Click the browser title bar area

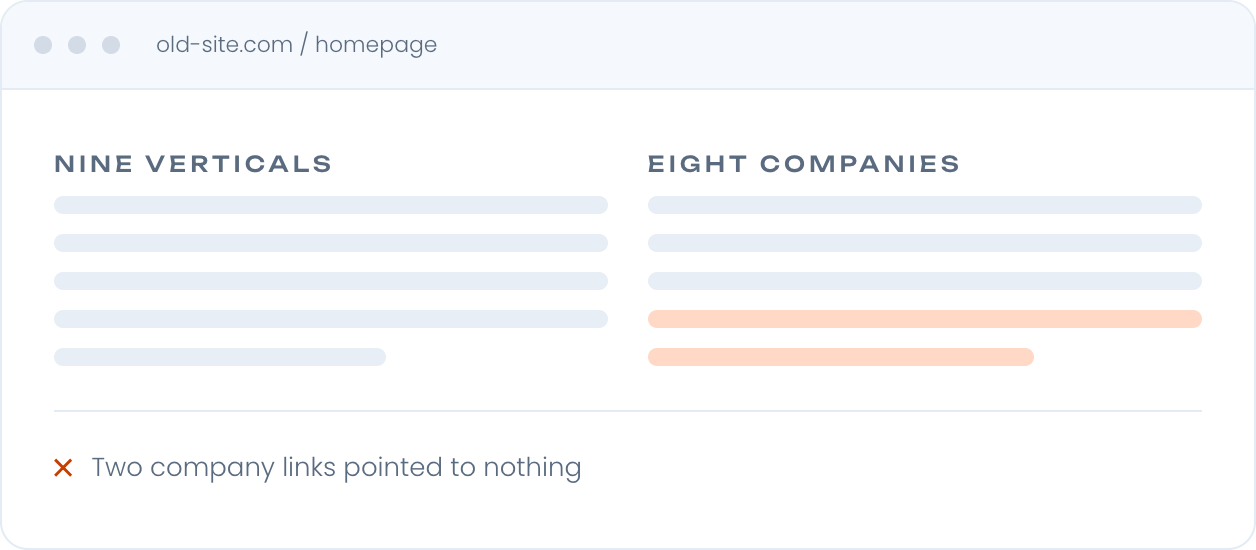(628, 45)
